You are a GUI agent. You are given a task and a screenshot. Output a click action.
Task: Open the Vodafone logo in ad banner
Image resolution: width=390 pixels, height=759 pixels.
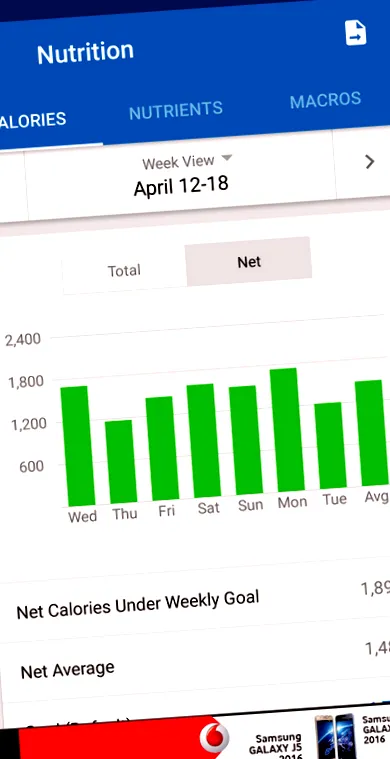[214, 738]
